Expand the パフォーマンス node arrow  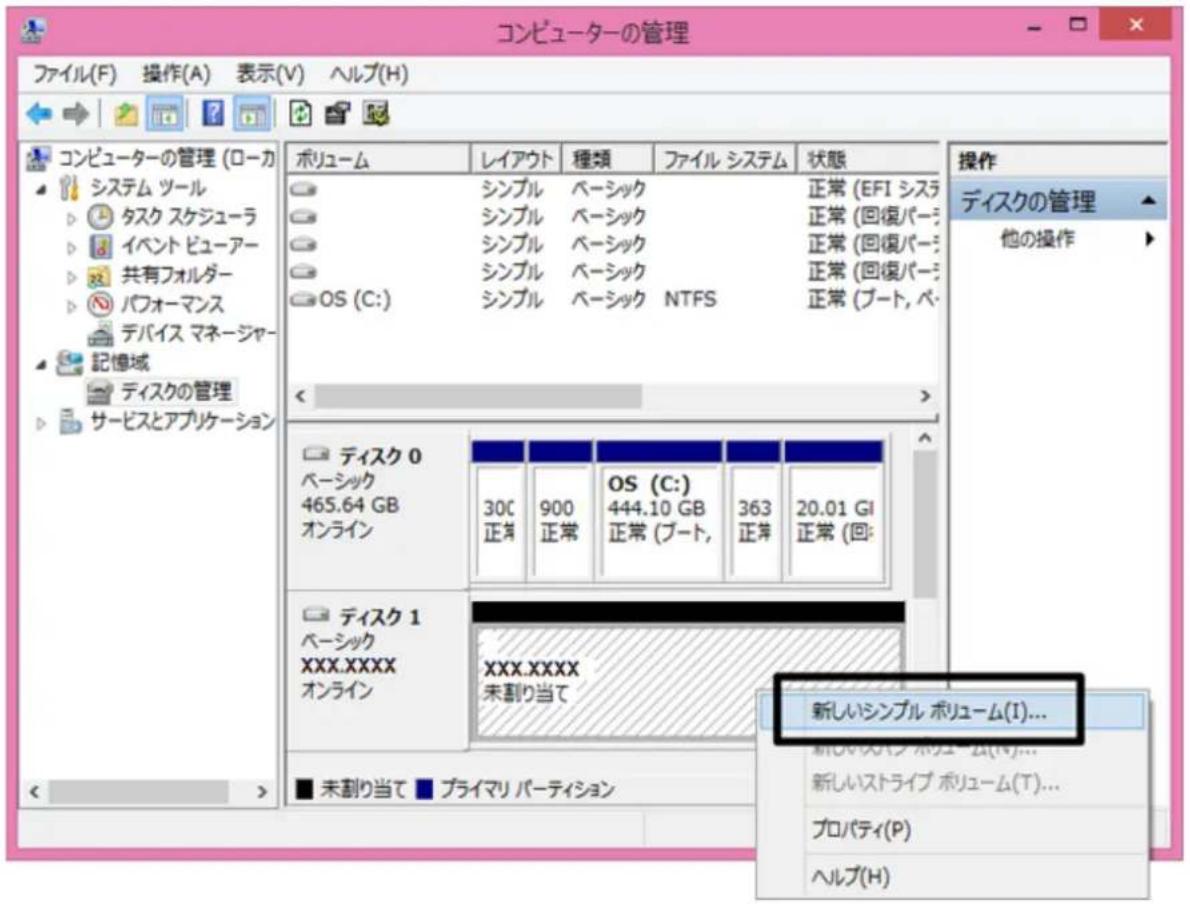[x=71, y=306]
